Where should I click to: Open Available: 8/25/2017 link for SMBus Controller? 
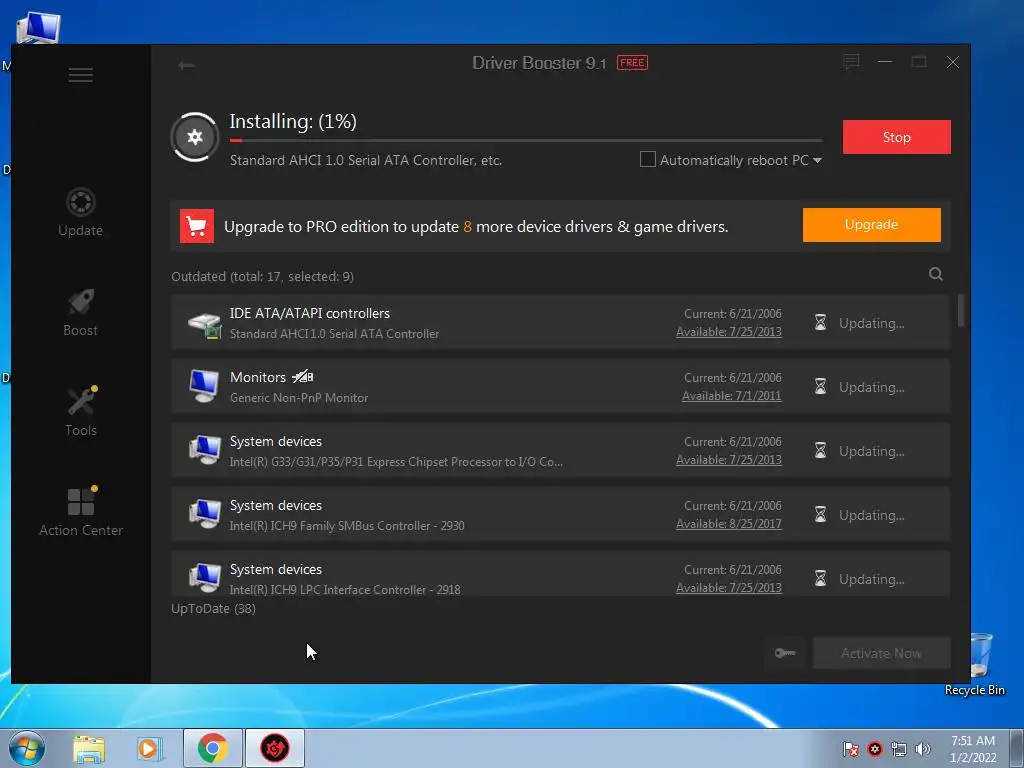(729, 524)
